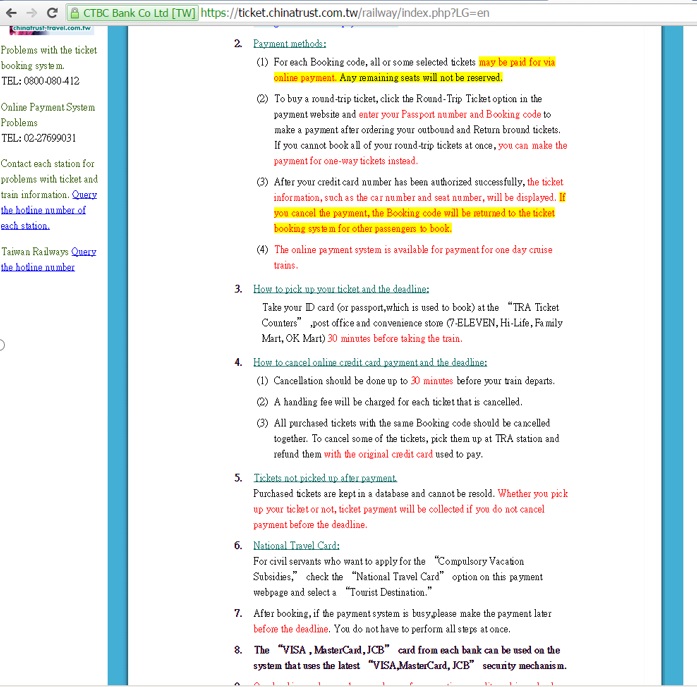Click 'A handling fee will be charged' sentence
This screenshot has width=697, height=687.
(x=398, y=402)
